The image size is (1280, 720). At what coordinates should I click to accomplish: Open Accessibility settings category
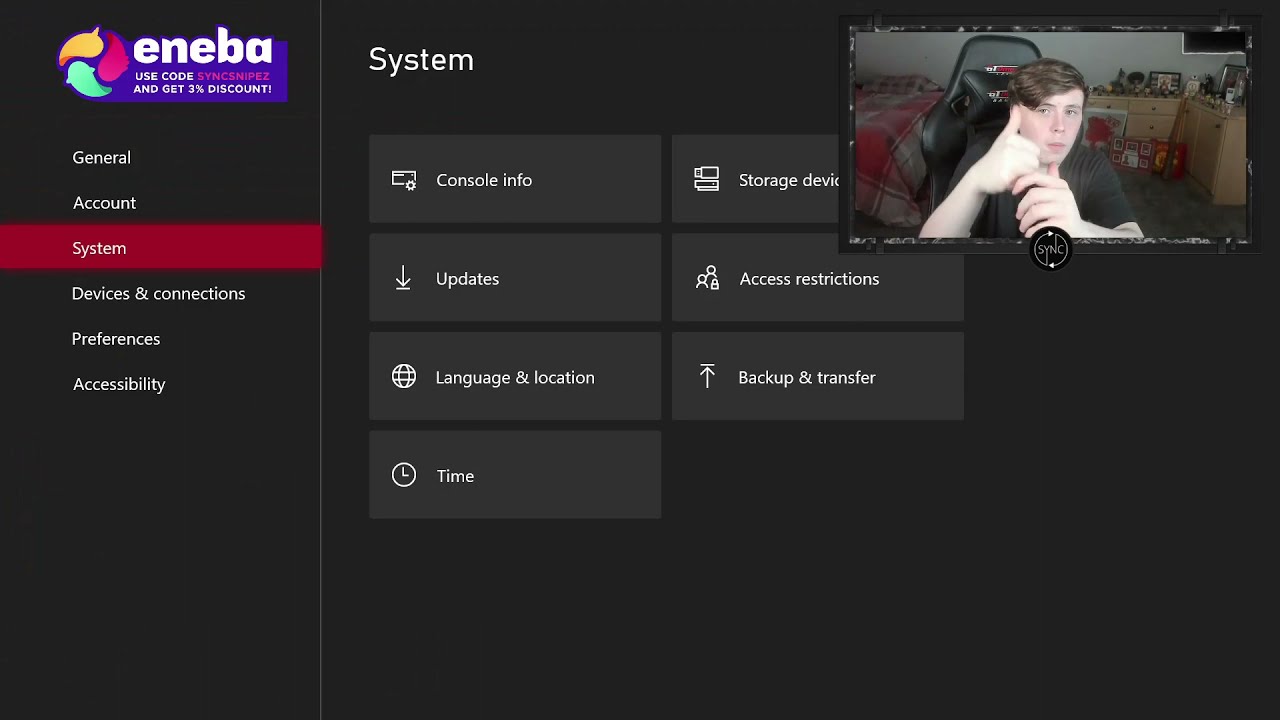(x=119, y=384)
